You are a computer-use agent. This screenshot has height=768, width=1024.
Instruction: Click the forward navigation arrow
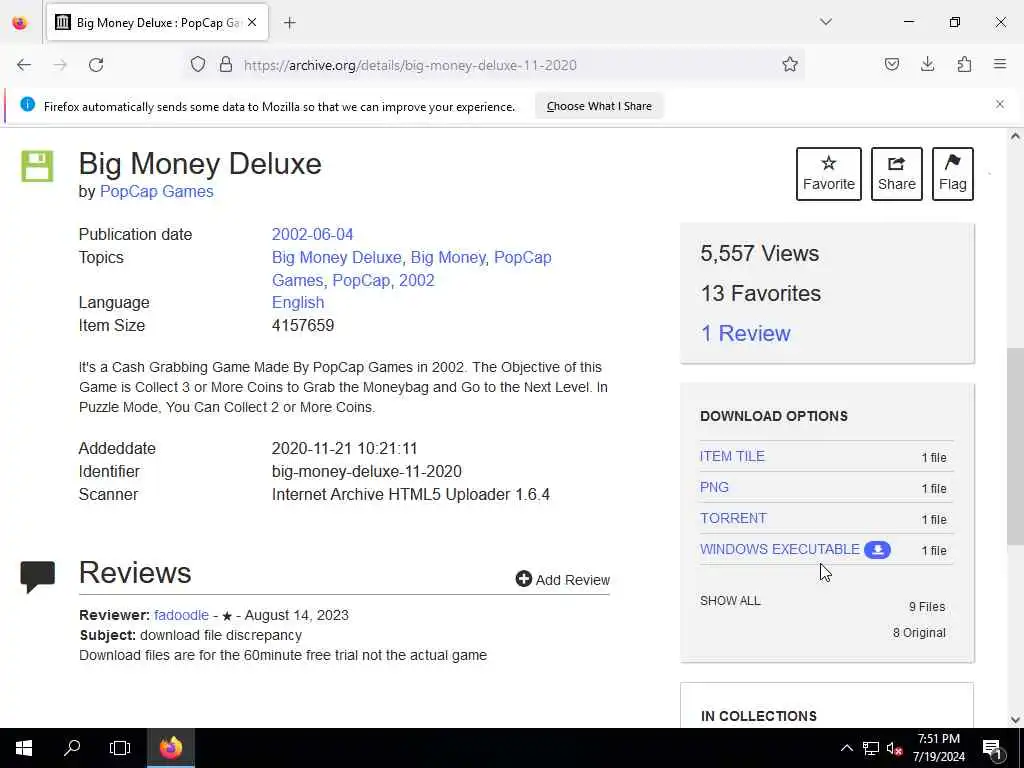(60, 65)
